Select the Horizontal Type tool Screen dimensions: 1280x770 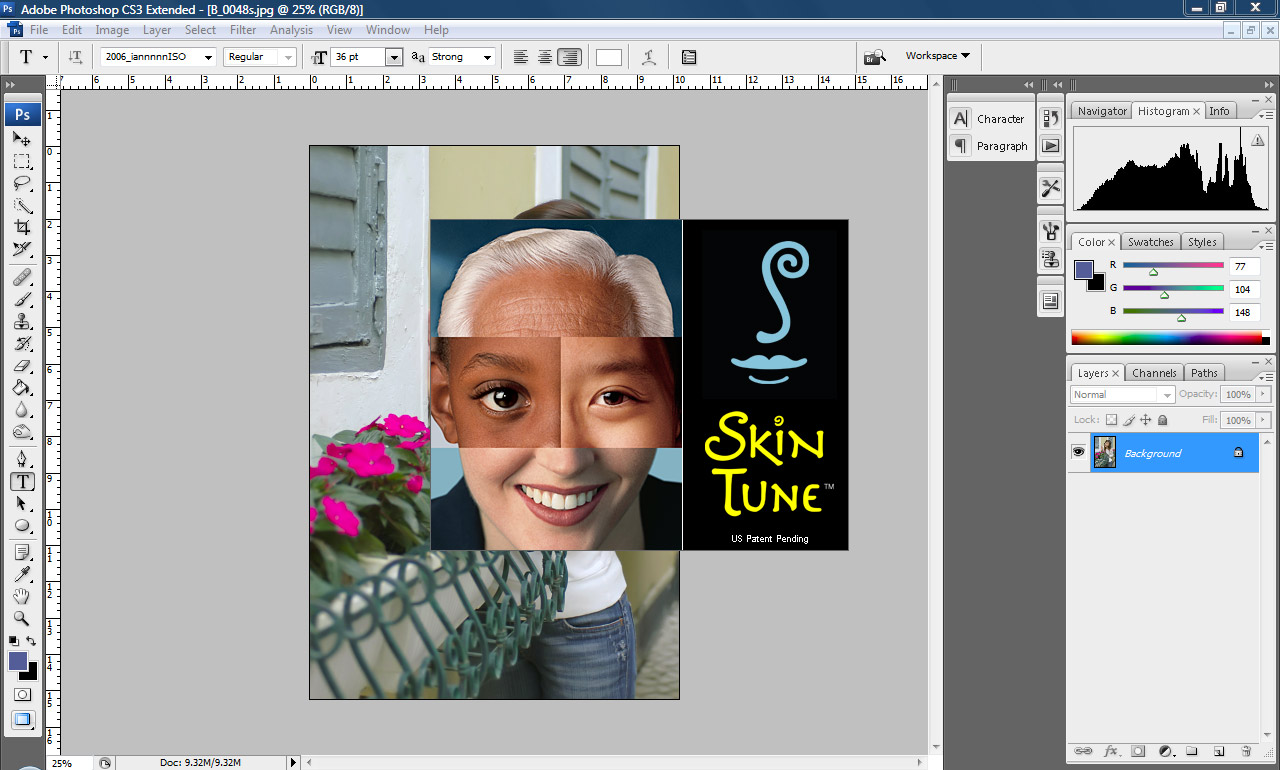pos(22,481)
